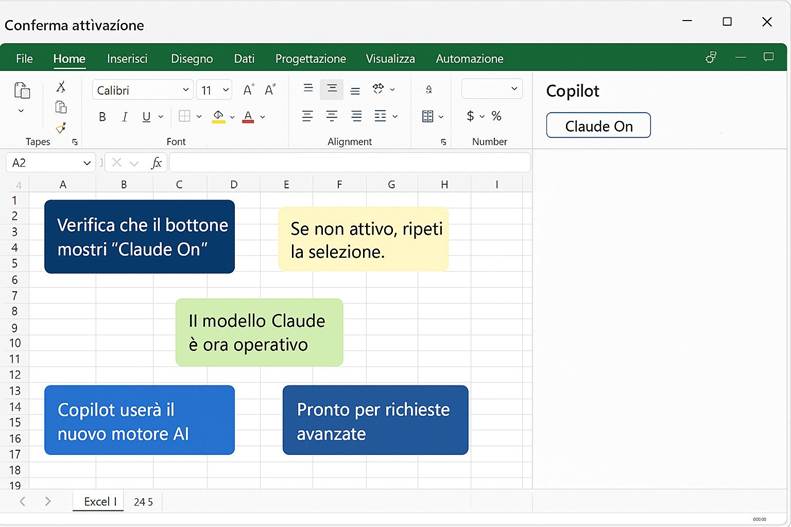Click the Format Painter brush icon
Viewport: 791px width, 527px height.
61,128
